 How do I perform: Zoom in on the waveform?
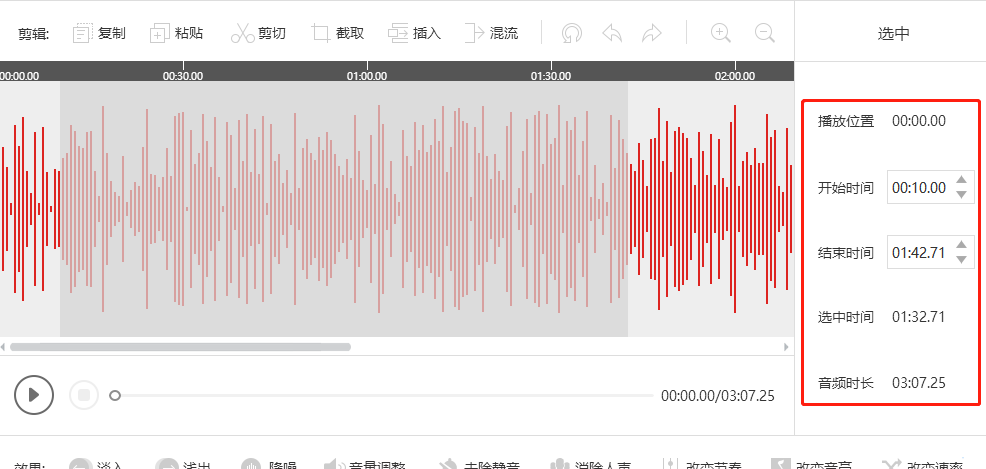click(x=720, y=33)
